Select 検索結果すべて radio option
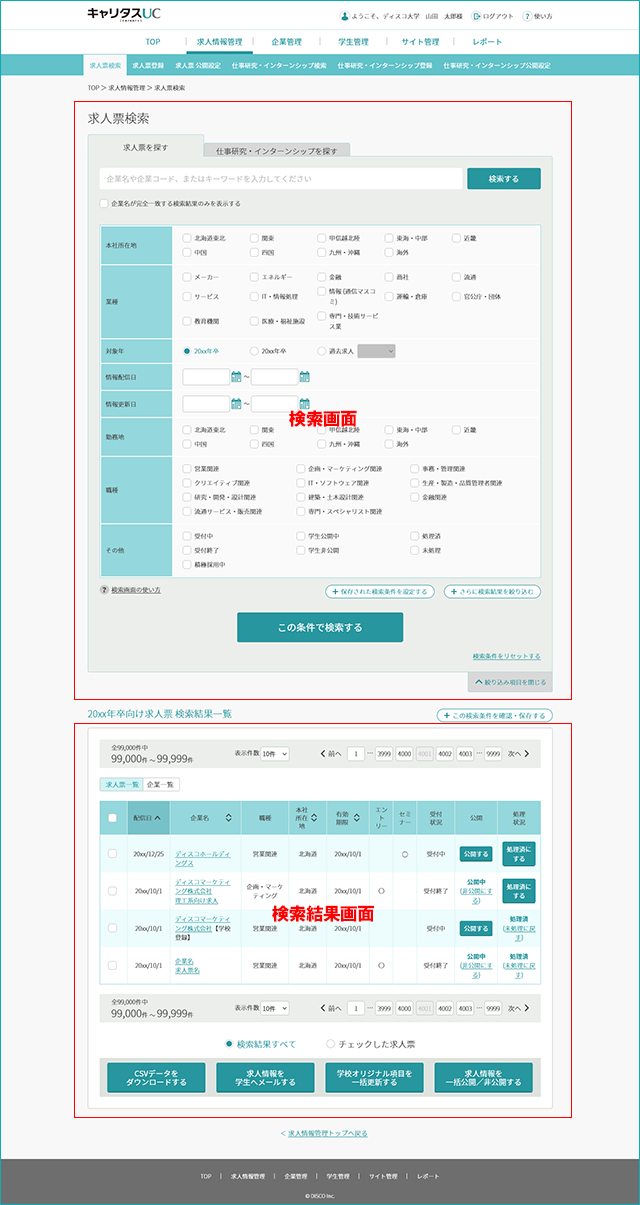Screen dimensions: 640x1205 pyautogui.click(x=230, y=1044)
